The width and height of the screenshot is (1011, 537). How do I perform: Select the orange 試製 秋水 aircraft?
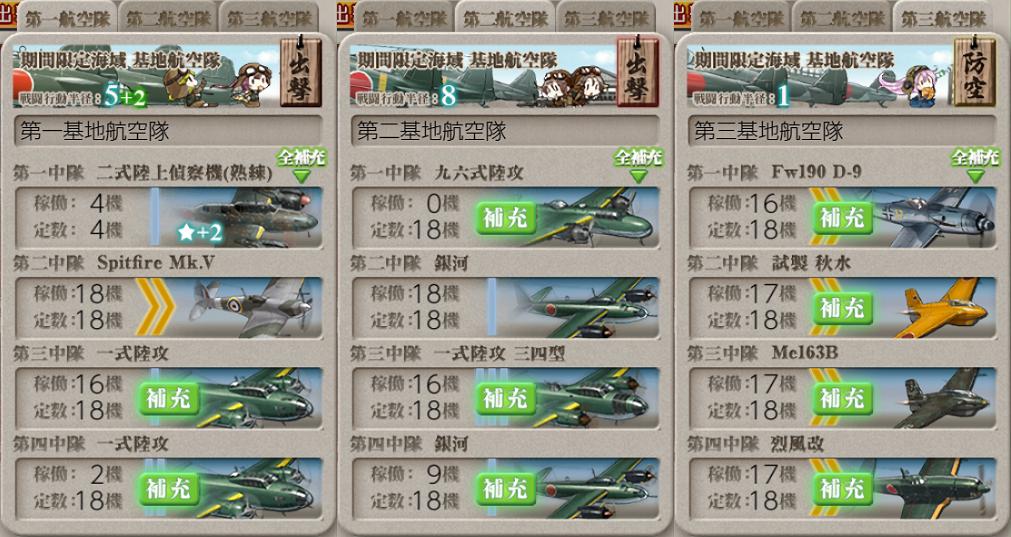pyautogui.click(x=935, y=308)
